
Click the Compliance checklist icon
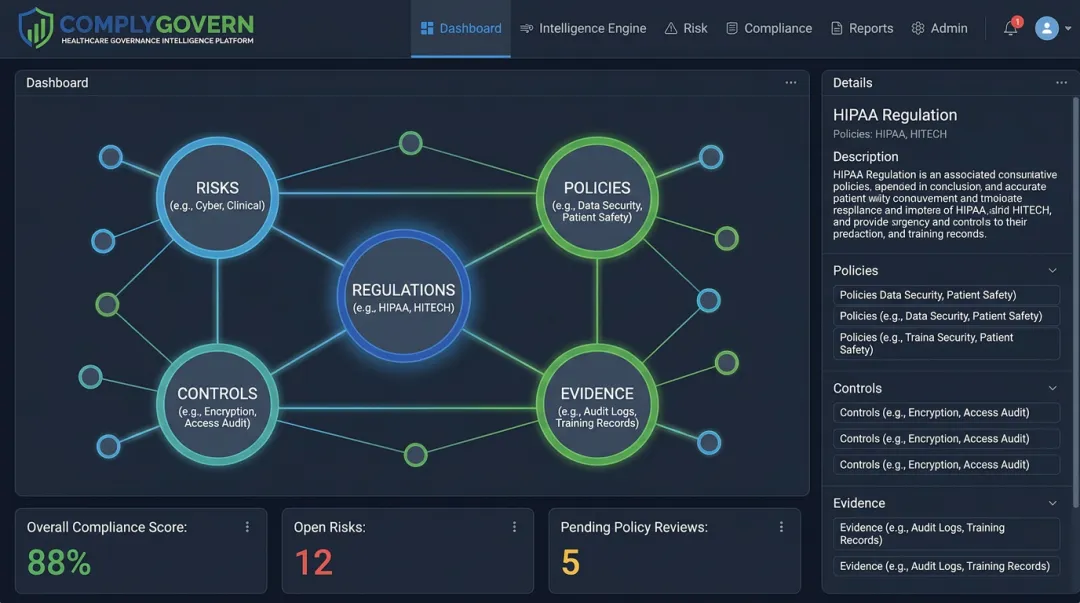[x=732, y=28]
